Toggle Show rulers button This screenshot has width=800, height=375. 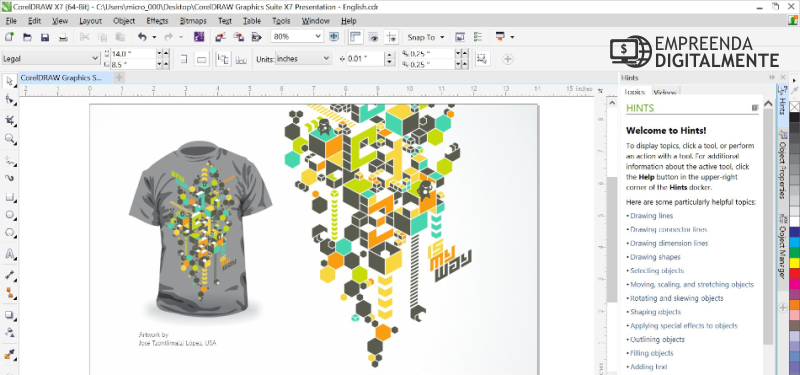tap(356, 37)
